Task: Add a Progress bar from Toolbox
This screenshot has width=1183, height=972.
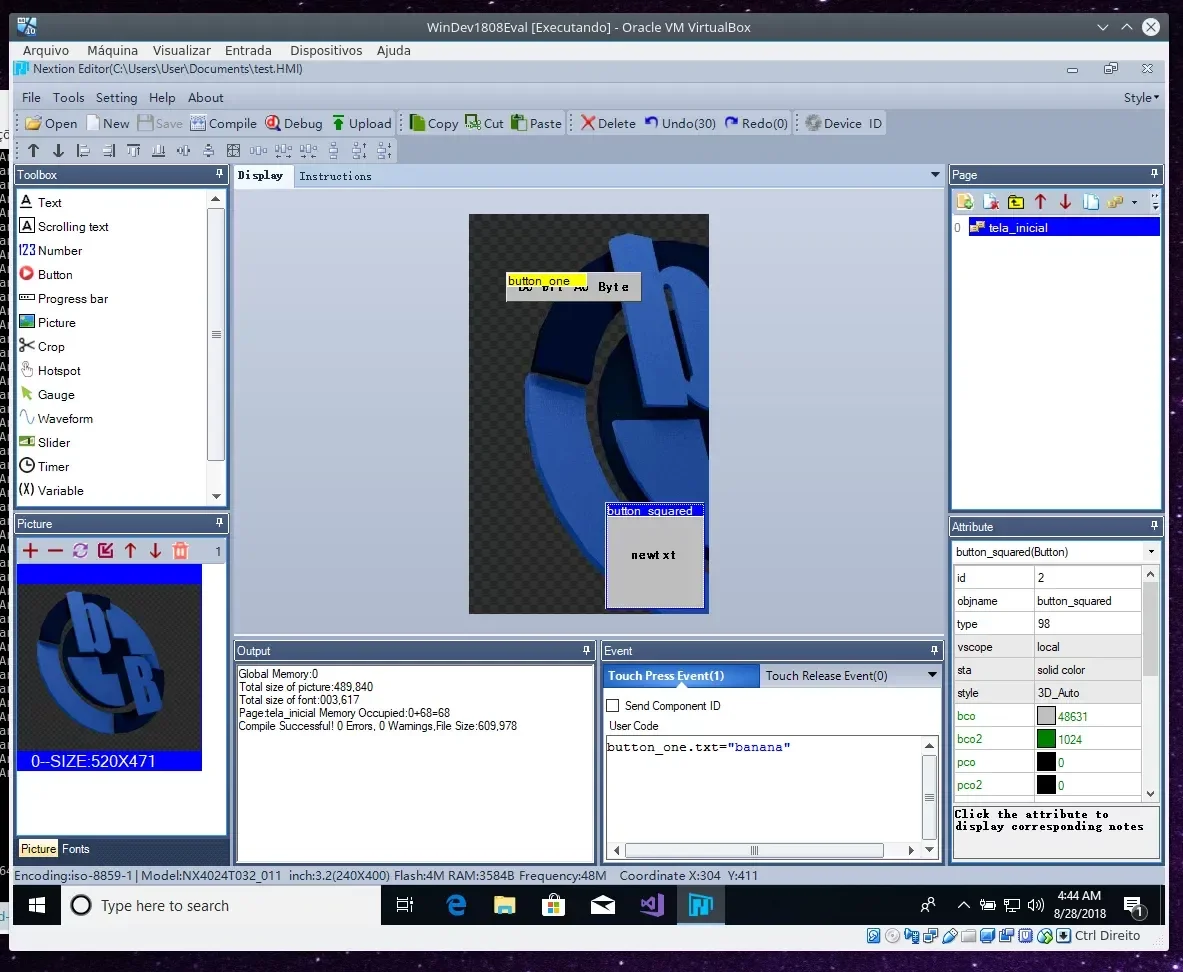Action: click(x=63, y=298)
